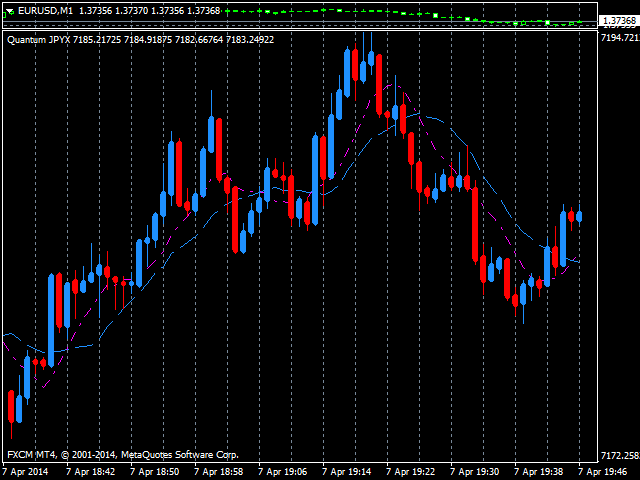This screenshot has height=480, width=640.
Task: Click the 7194.721 price scale label
Action: click(619, 37)
